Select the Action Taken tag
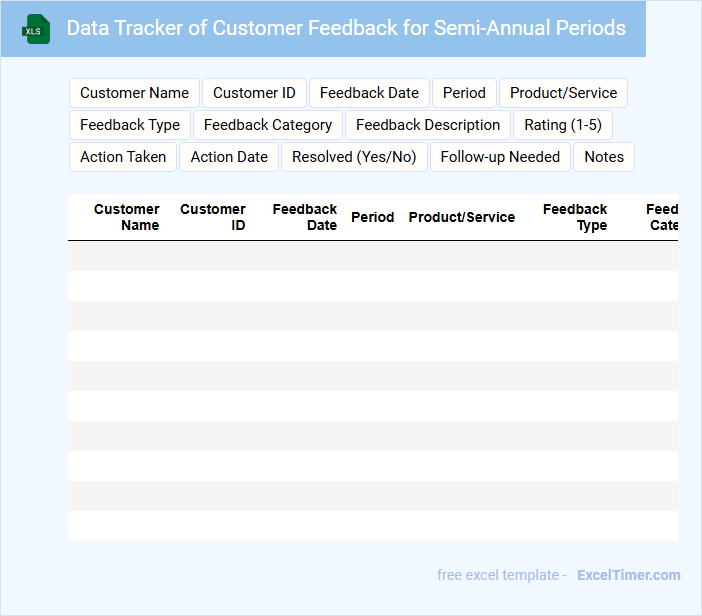Screen dimensions: 702x616 (x=123, y=157)
